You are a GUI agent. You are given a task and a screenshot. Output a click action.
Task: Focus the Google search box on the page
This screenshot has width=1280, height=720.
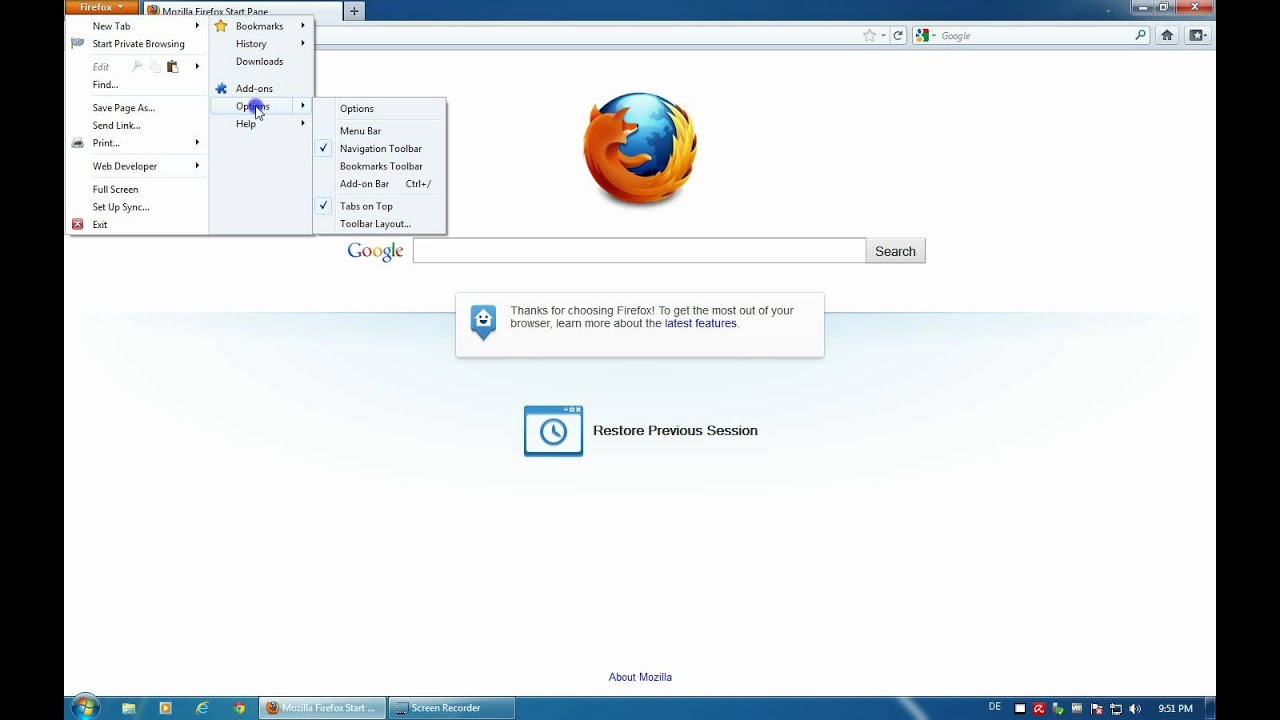(x=639, y=251)
